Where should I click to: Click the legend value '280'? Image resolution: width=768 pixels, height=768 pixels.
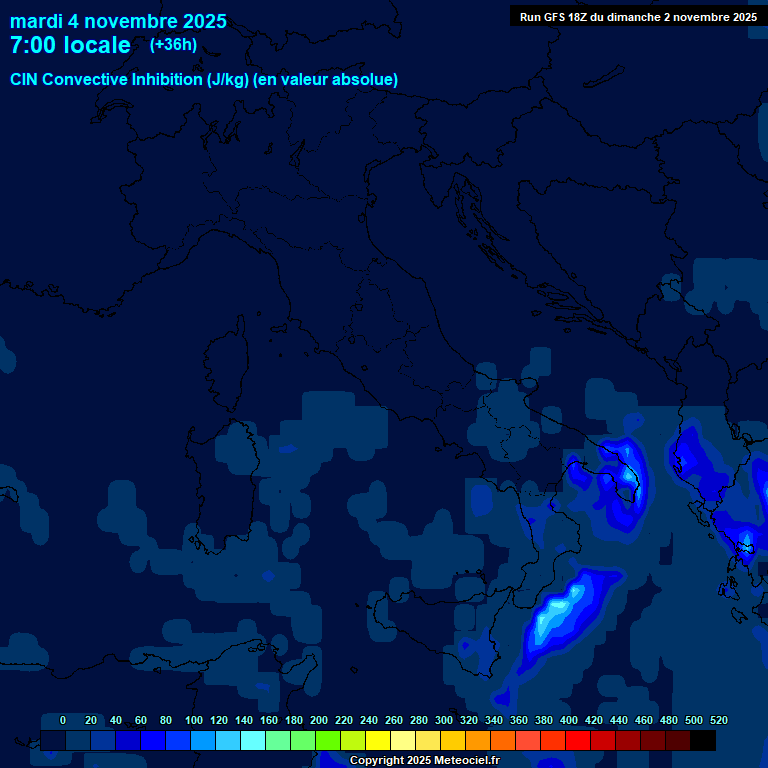419,720
